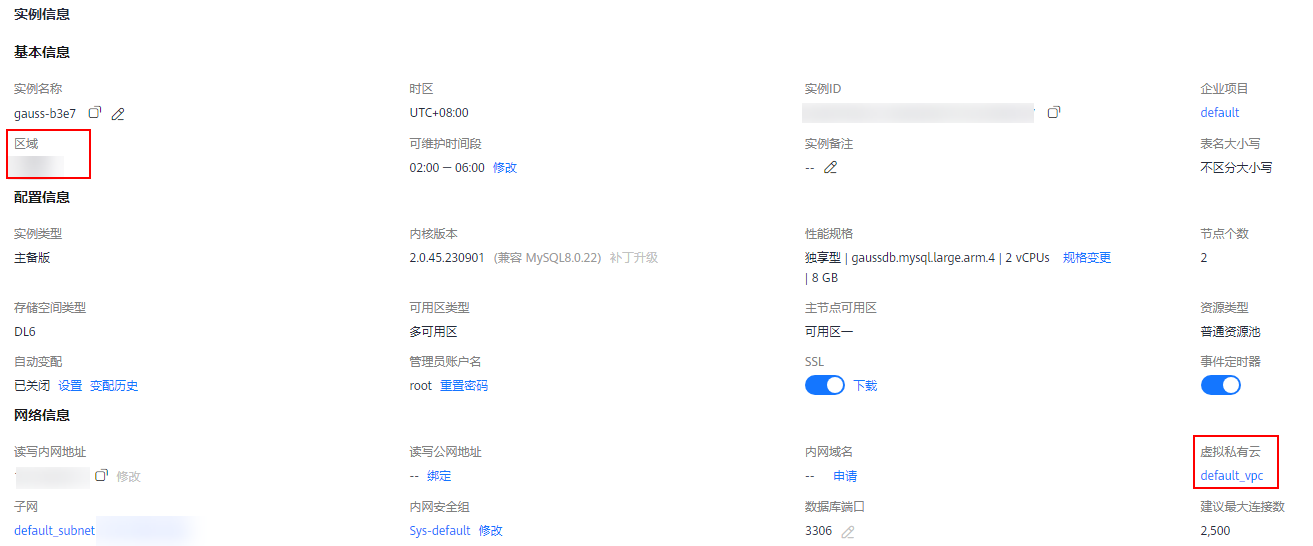Edit the instance remark pencil icon

(x=830, y=167)
